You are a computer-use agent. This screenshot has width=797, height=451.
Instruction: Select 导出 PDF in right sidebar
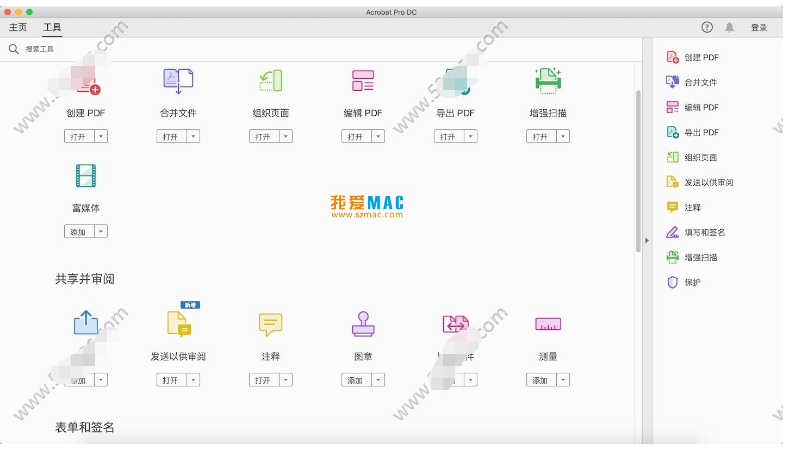tap(692, 132)
